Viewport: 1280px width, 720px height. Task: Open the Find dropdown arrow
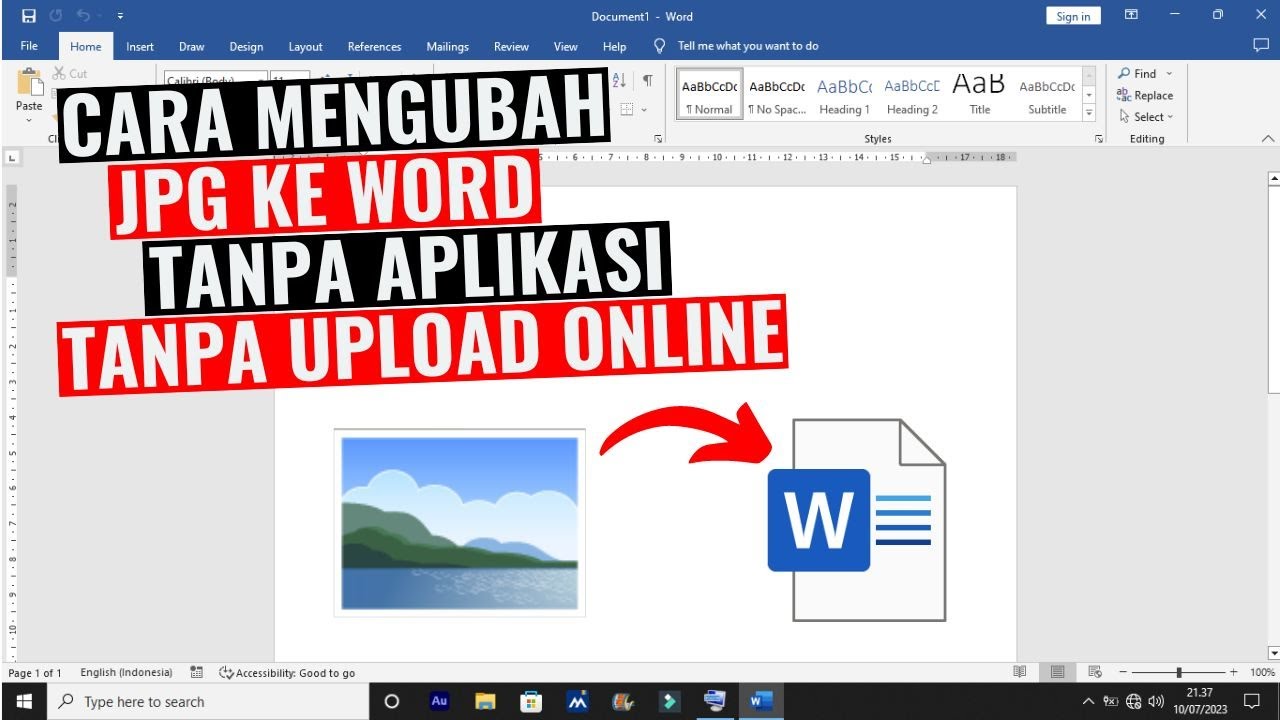point(1169,73)
